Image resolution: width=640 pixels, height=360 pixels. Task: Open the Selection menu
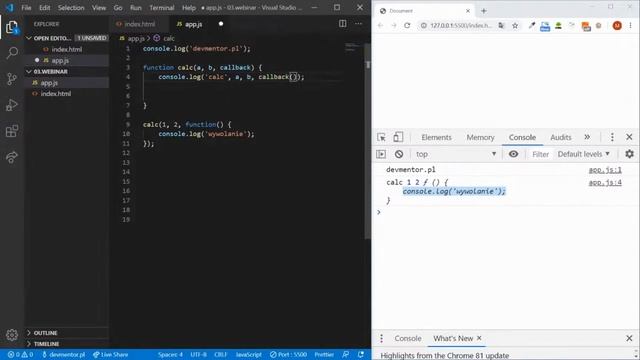(x=71, y=8)
